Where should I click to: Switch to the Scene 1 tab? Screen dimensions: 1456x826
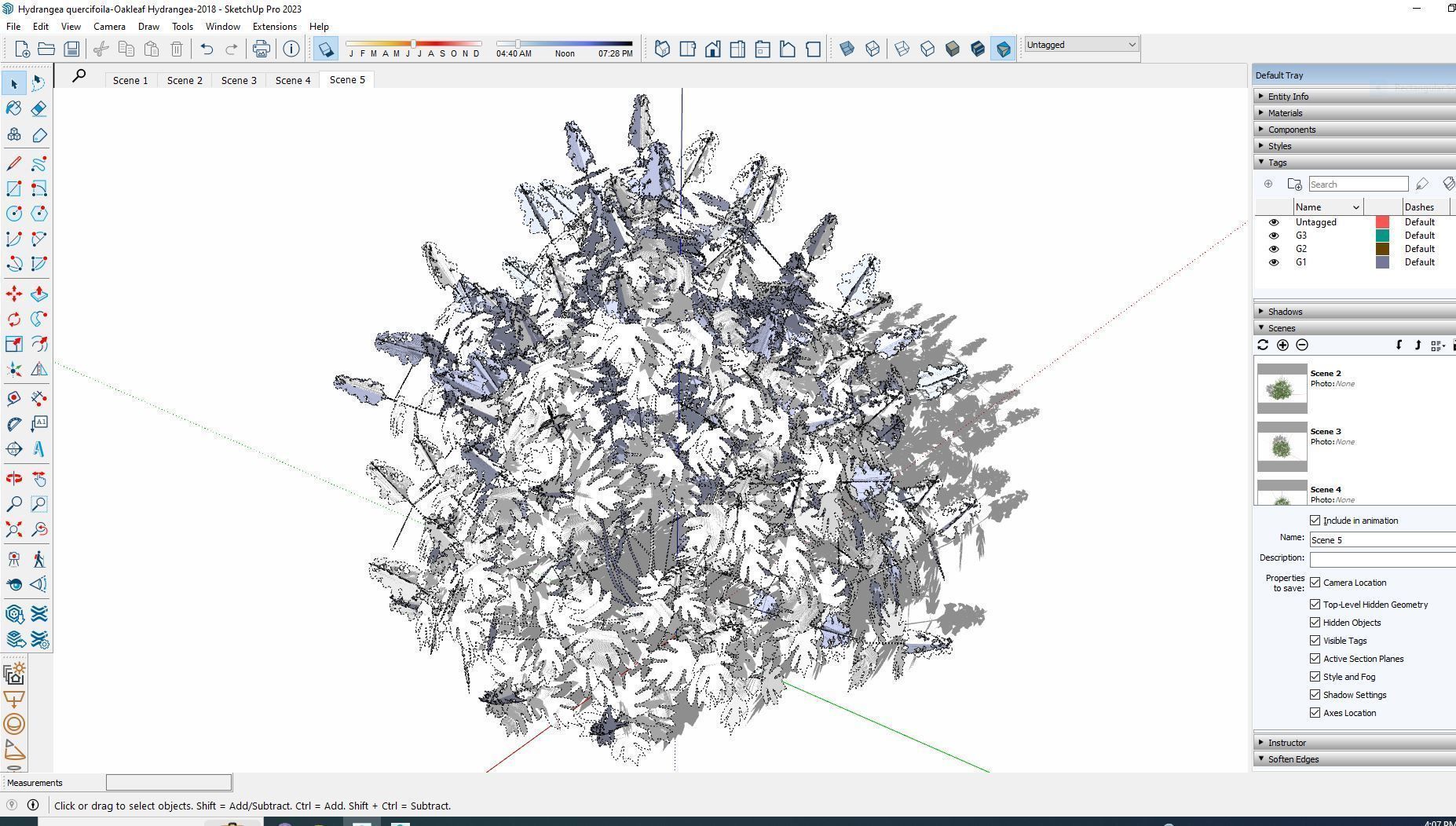130,80
